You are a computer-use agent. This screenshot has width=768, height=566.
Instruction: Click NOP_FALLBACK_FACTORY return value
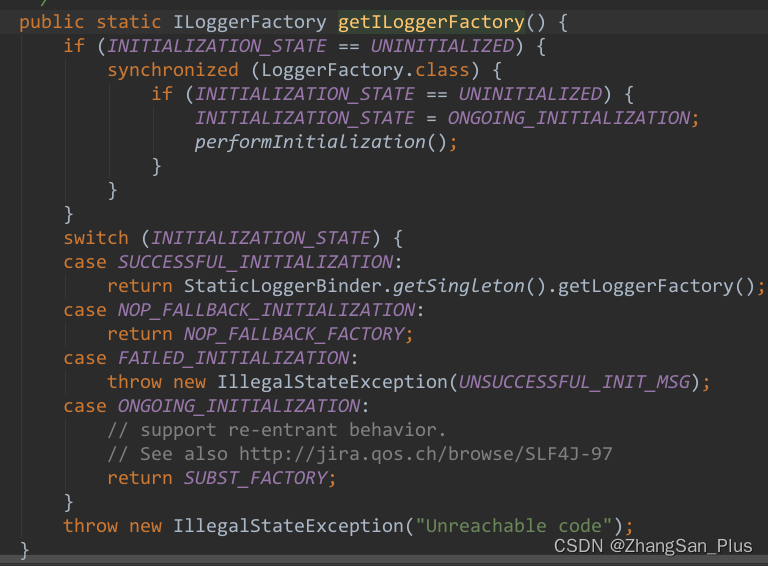tap(294, 334)
